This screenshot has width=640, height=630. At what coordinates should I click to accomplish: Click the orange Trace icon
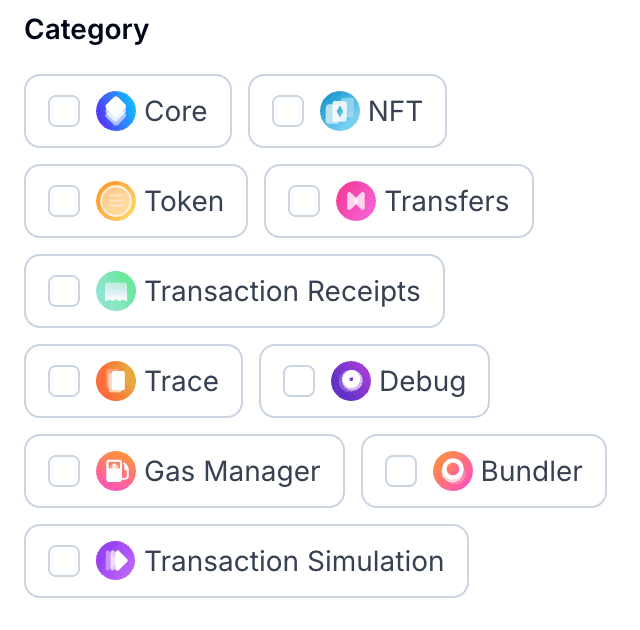tap(116, 381)
